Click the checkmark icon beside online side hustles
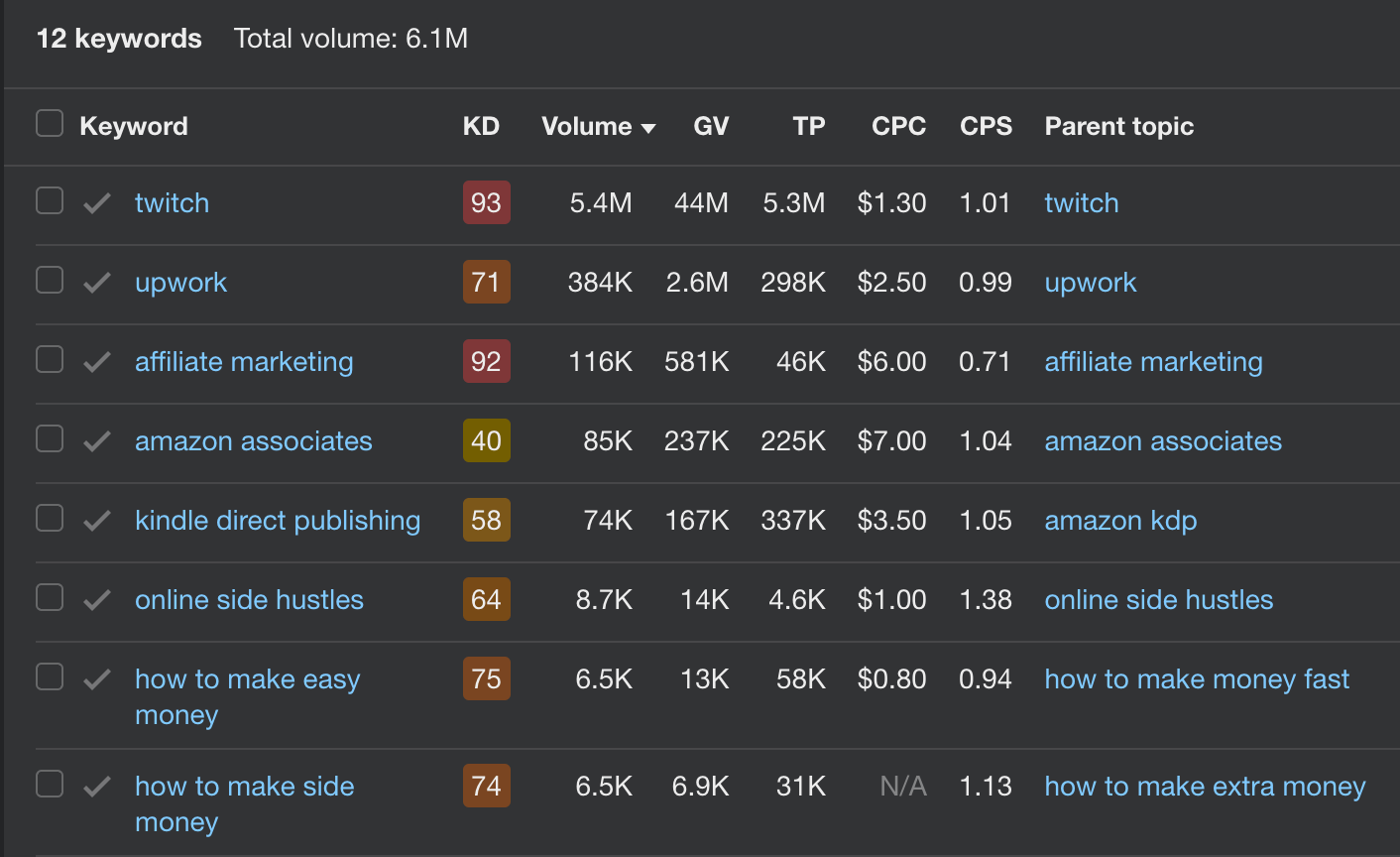The image size is (1400, 857). pos(96,599)
